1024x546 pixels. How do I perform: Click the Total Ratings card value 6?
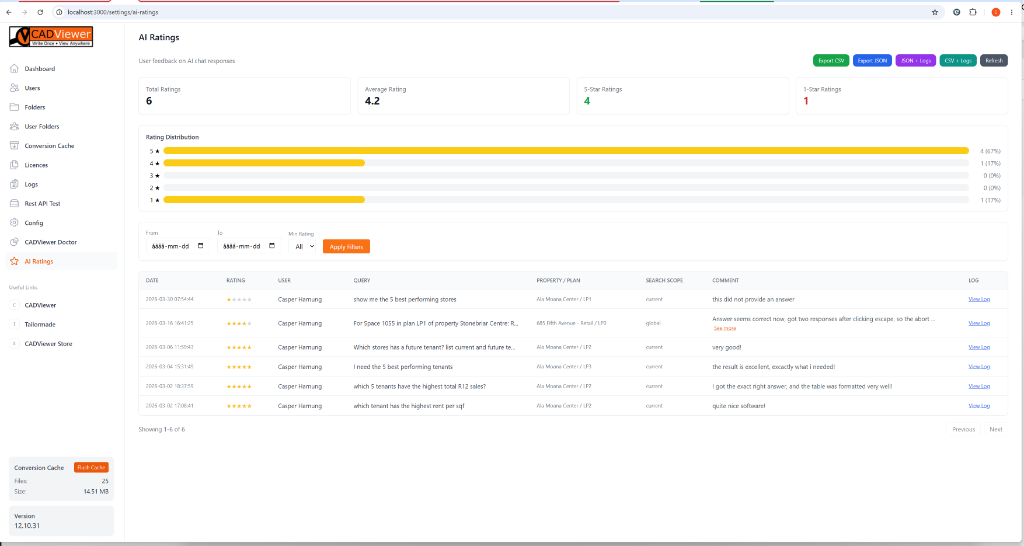[x=149, y=101]
